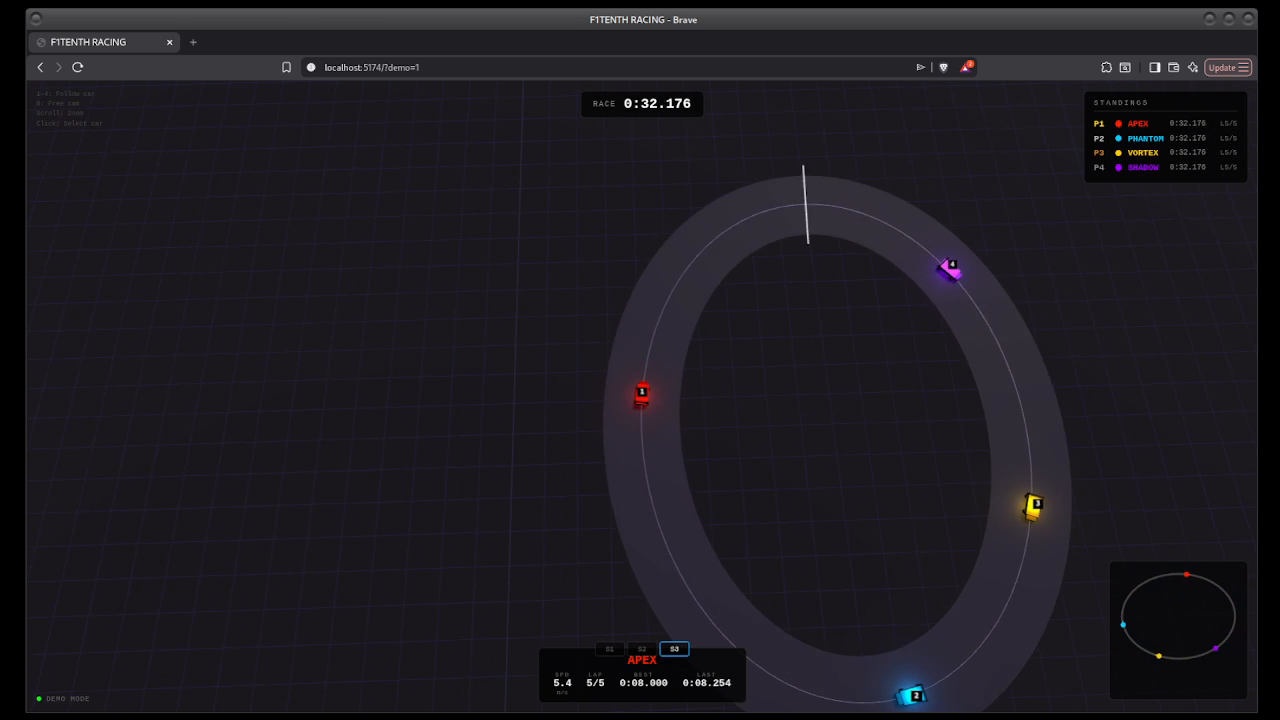Click the bookmark icon beside the address bar
Viewport: 1280px width, 720px height.
287,67
